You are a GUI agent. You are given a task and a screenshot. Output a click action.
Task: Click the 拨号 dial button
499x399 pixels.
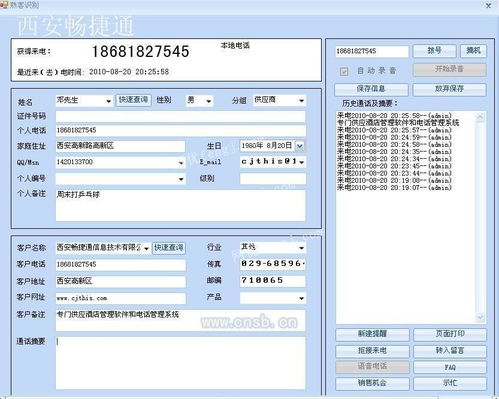[434, 51]
